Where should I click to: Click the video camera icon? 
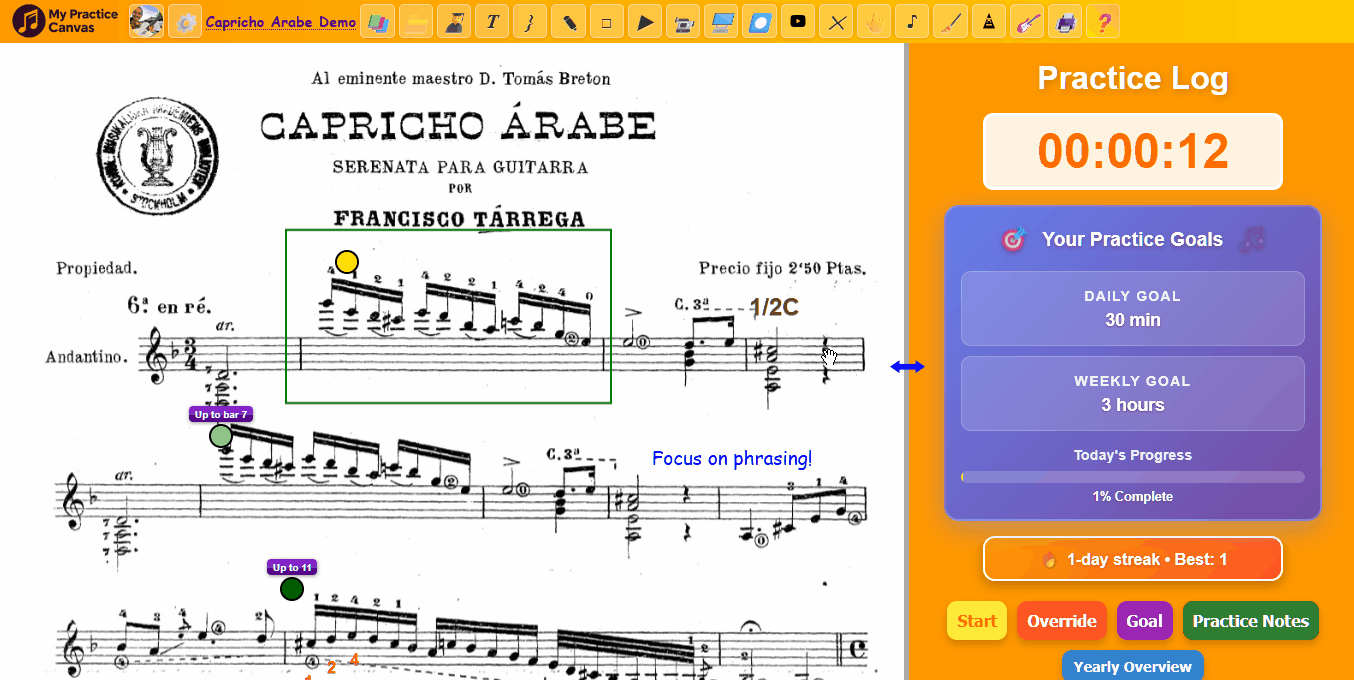coord(683,21)
